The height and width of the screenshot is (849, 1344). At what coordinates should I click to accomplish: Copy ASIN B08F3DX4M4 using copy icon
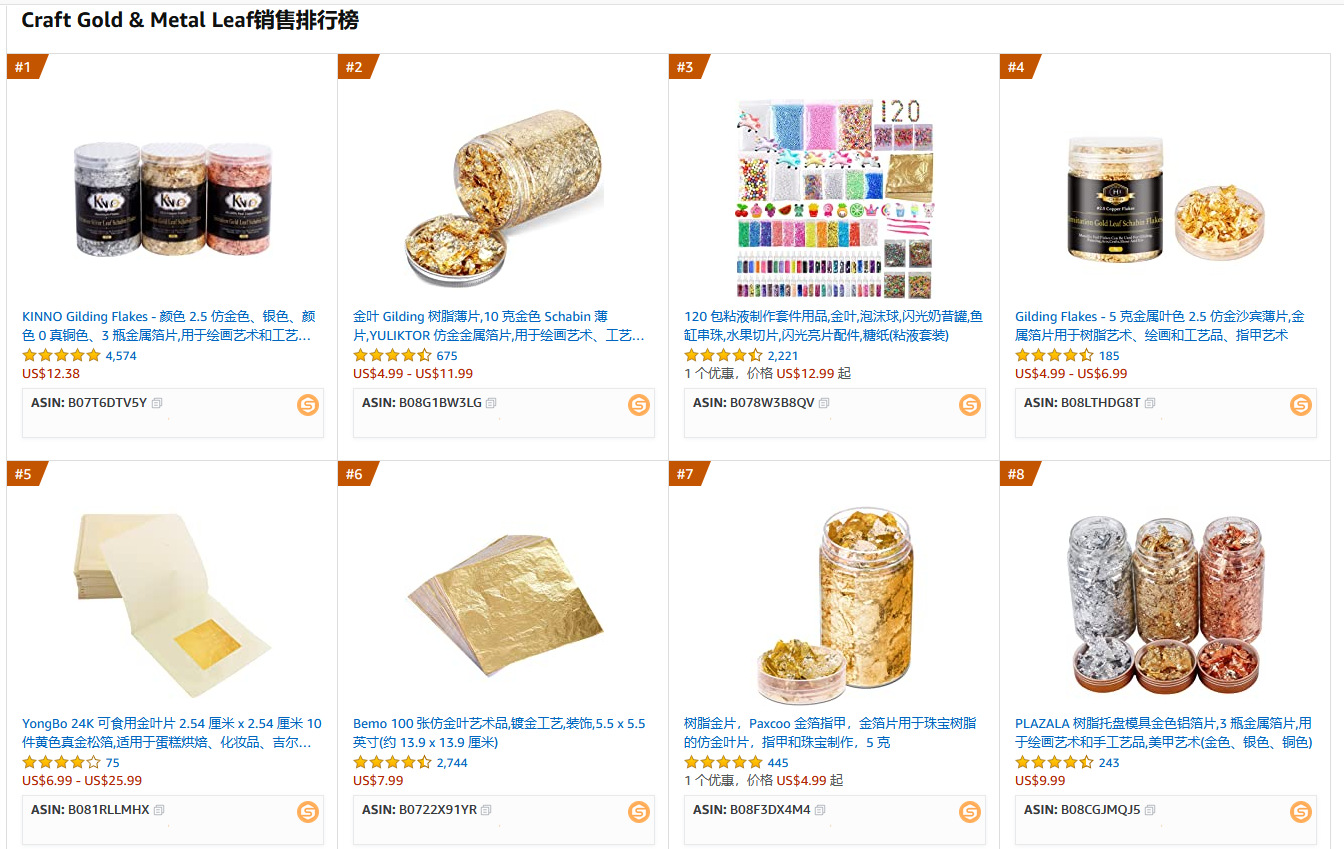820,810
